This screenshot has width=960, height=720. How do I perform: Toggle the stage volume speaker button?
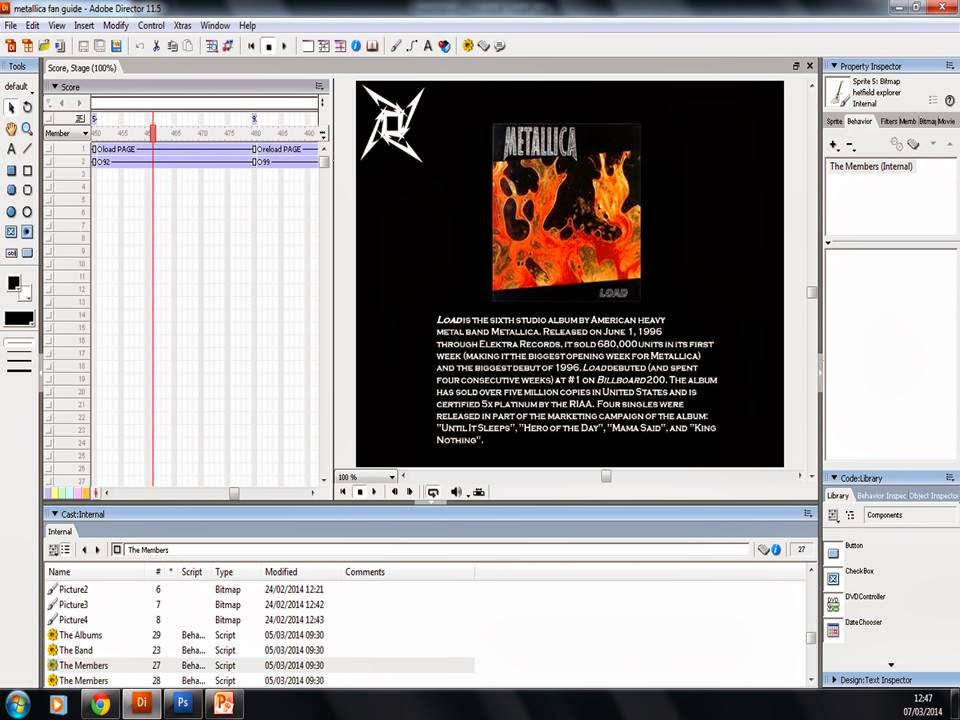pyautogui.click(x=456, y=492)
